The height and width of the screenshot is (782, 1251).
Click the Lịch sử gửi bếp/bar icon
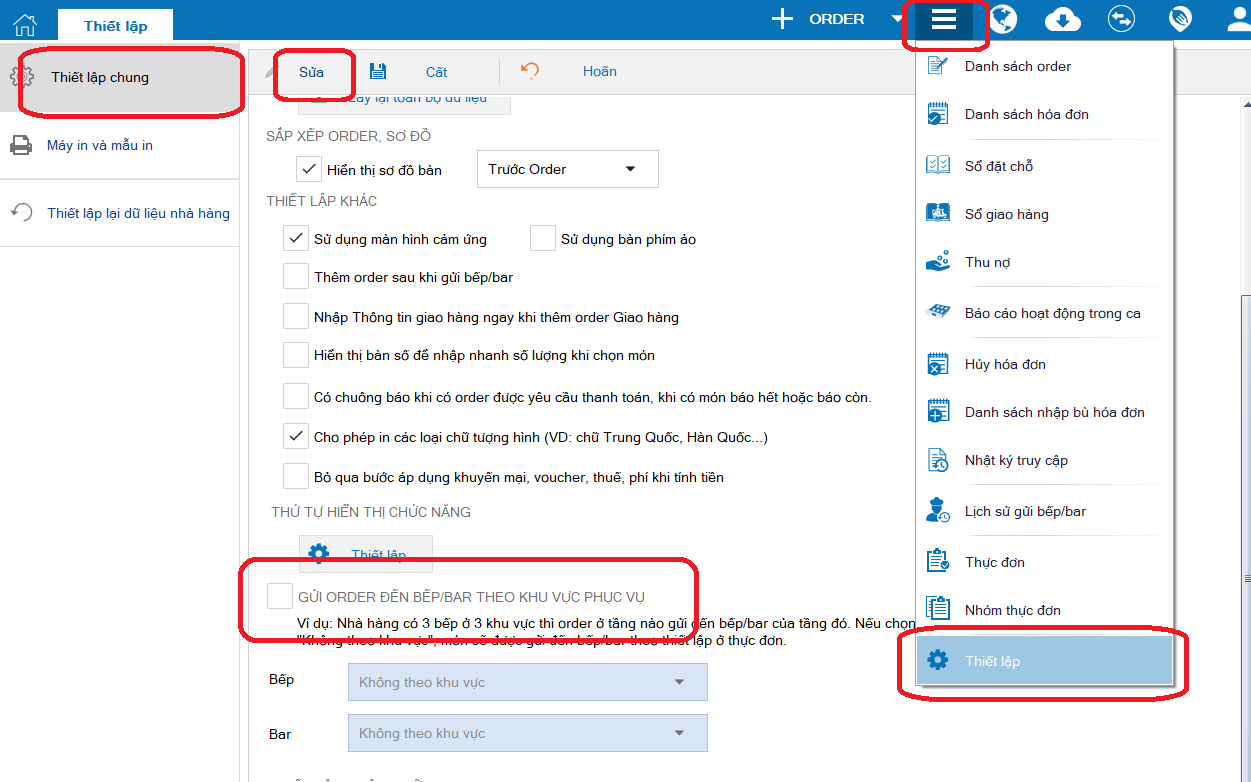click(x=938, y=510)
